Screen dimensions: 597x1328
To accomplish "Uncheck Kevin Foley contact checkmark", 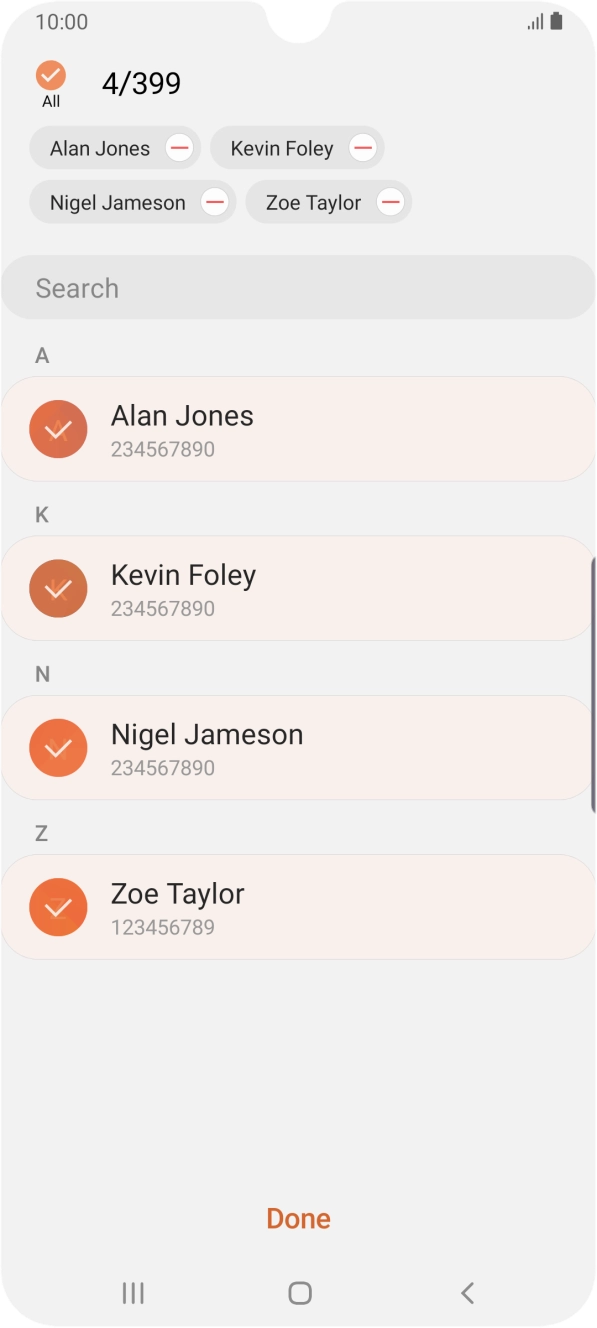I will tap(58, 588).
